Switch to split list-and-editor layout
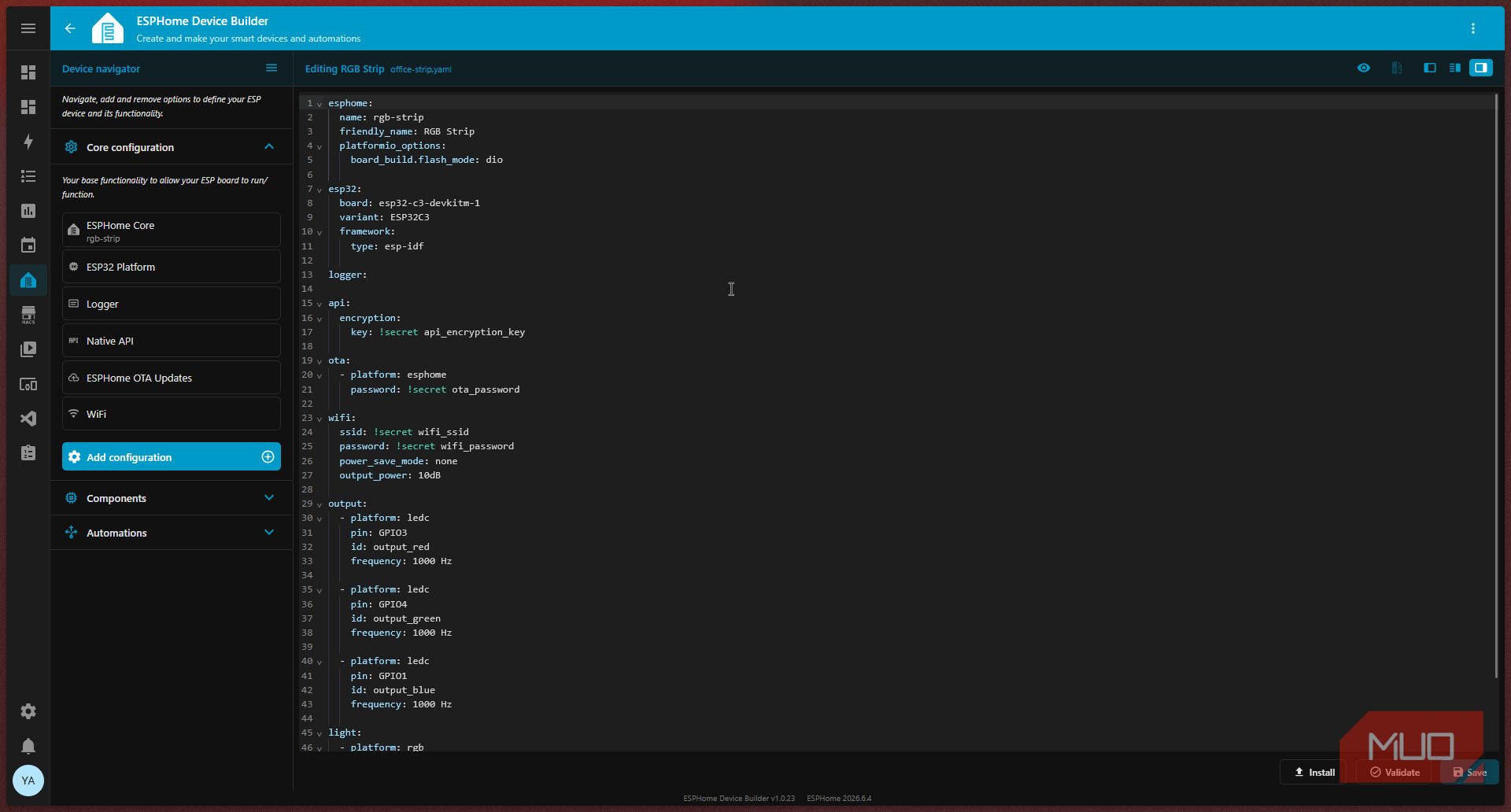 [1455, 68]
